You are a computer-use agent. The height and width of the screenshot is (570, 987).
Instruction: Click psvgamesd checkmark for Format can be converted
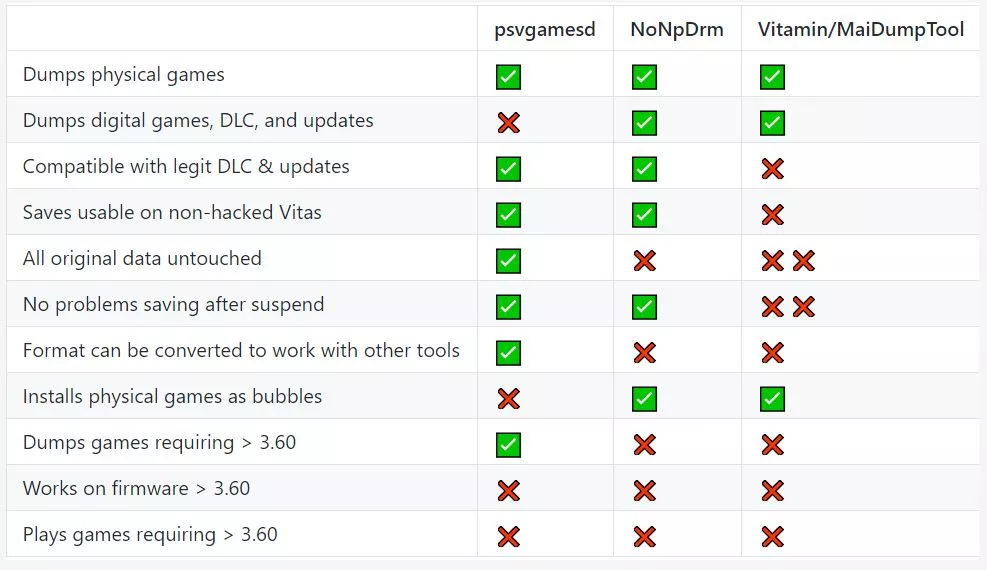[x=508, y=352]
